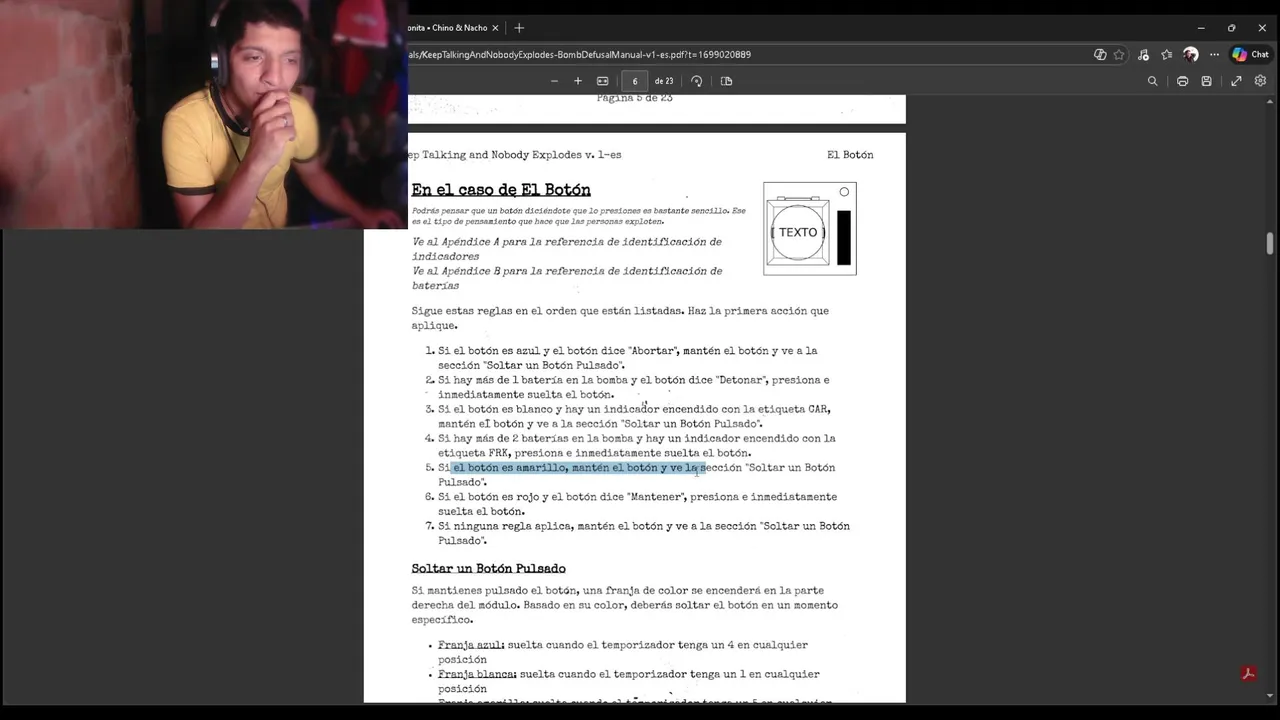Click the Adobe Acrobat icon at bottom right

pos(1248,673)
